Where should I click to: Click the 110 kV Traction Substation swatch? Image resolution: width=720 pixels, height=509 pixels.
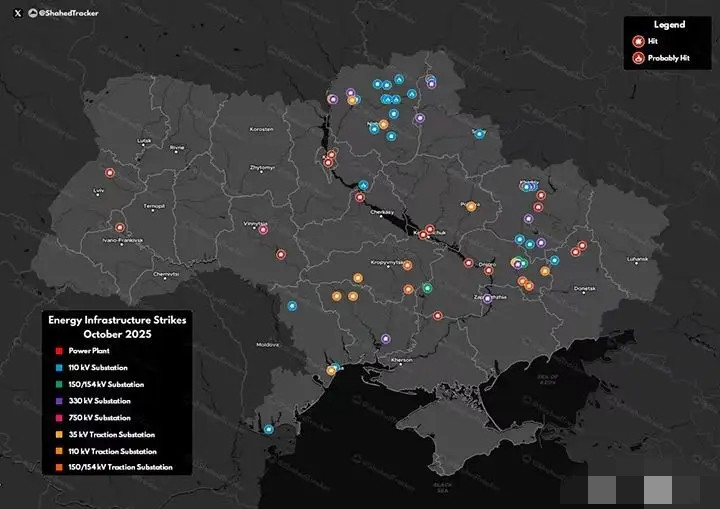(59, 451)
